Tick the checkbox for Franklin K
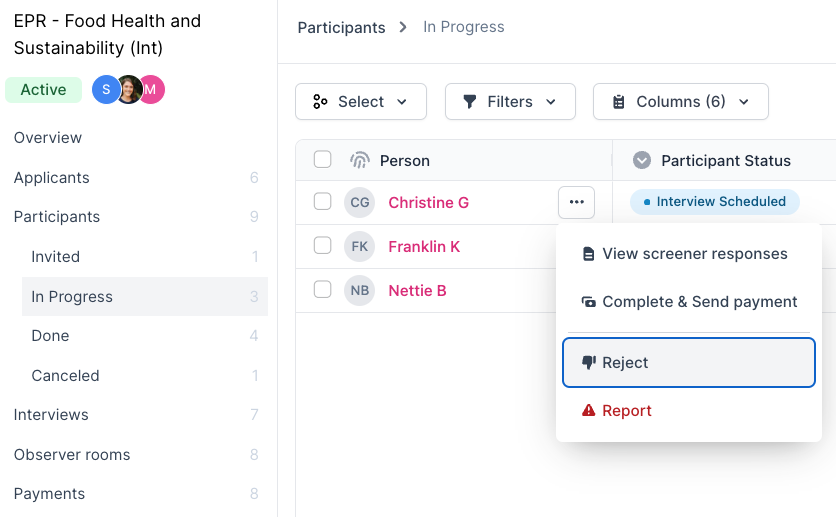The height and width of the screenshot is (517, 836). pos(322,245)
